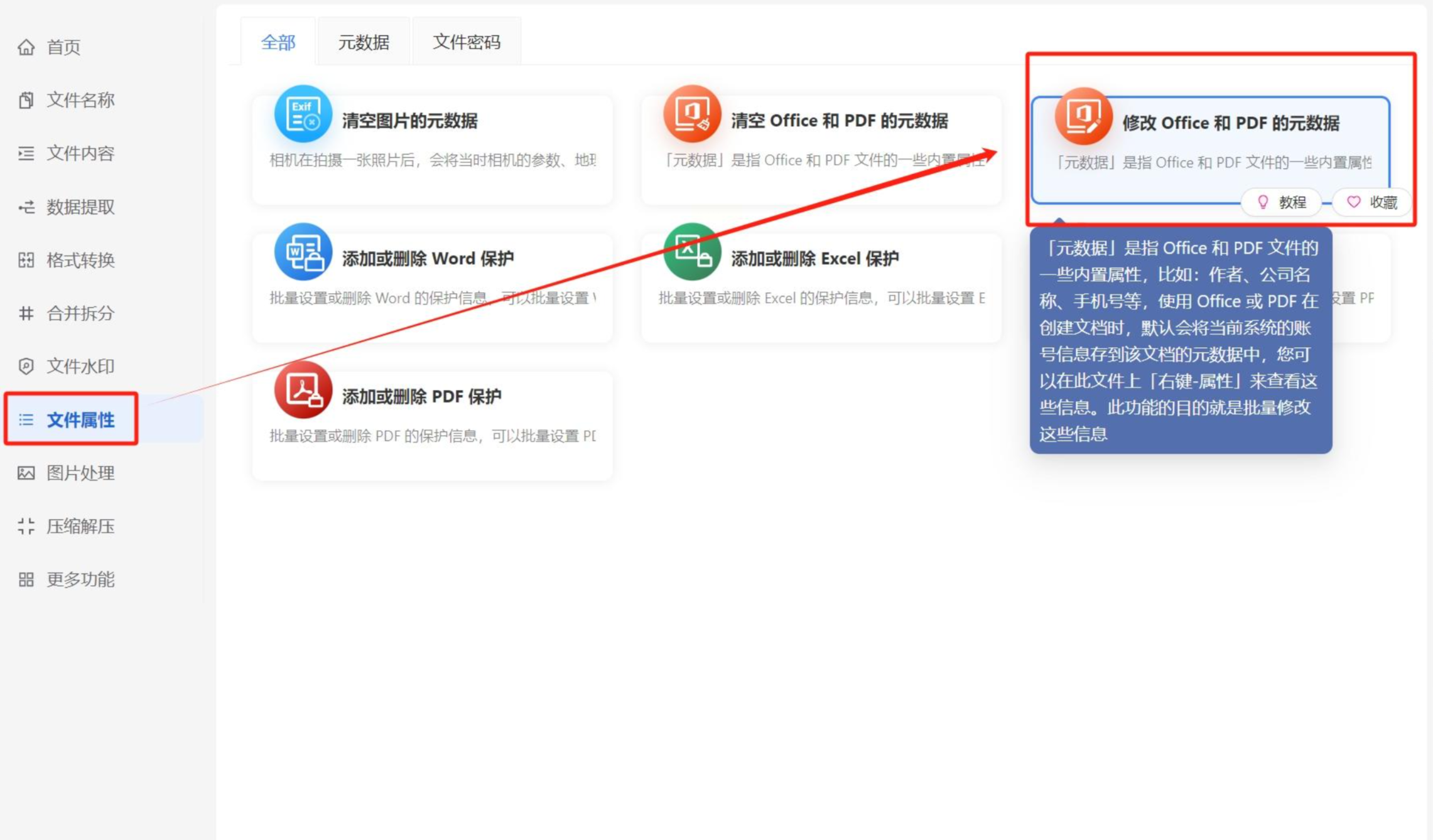Click the 文件水印 shield icon
Viewport: 1433px width, 840px height.
pos(26,366)
